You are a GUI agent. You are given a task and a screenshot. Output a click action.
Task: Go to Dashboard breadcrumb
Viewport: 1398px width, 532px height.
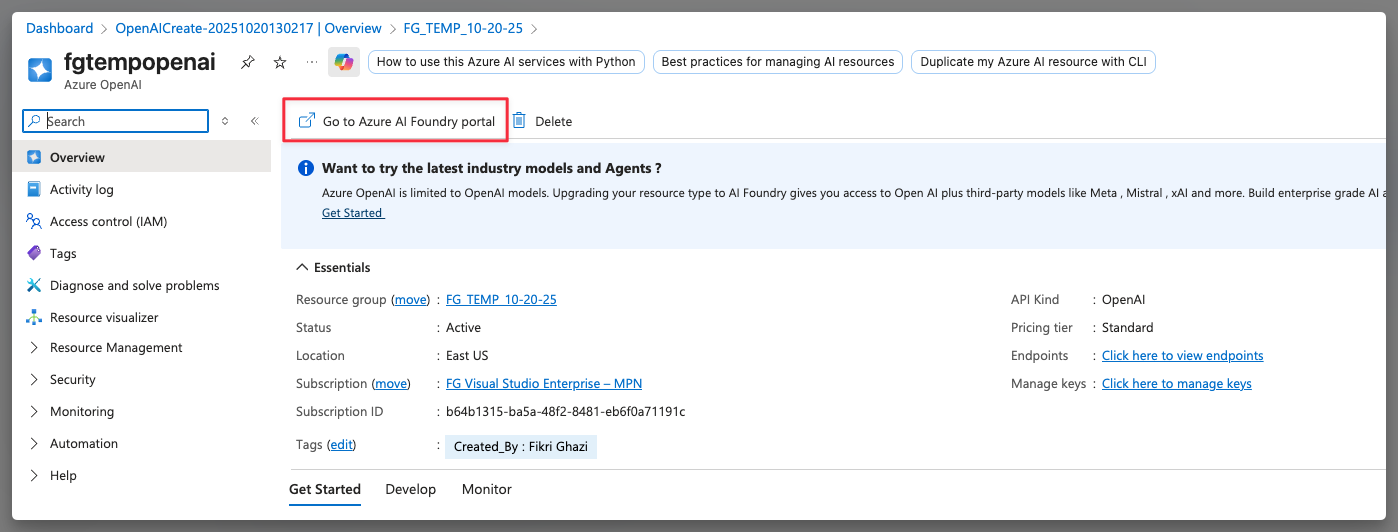click(x=59, y=28)
